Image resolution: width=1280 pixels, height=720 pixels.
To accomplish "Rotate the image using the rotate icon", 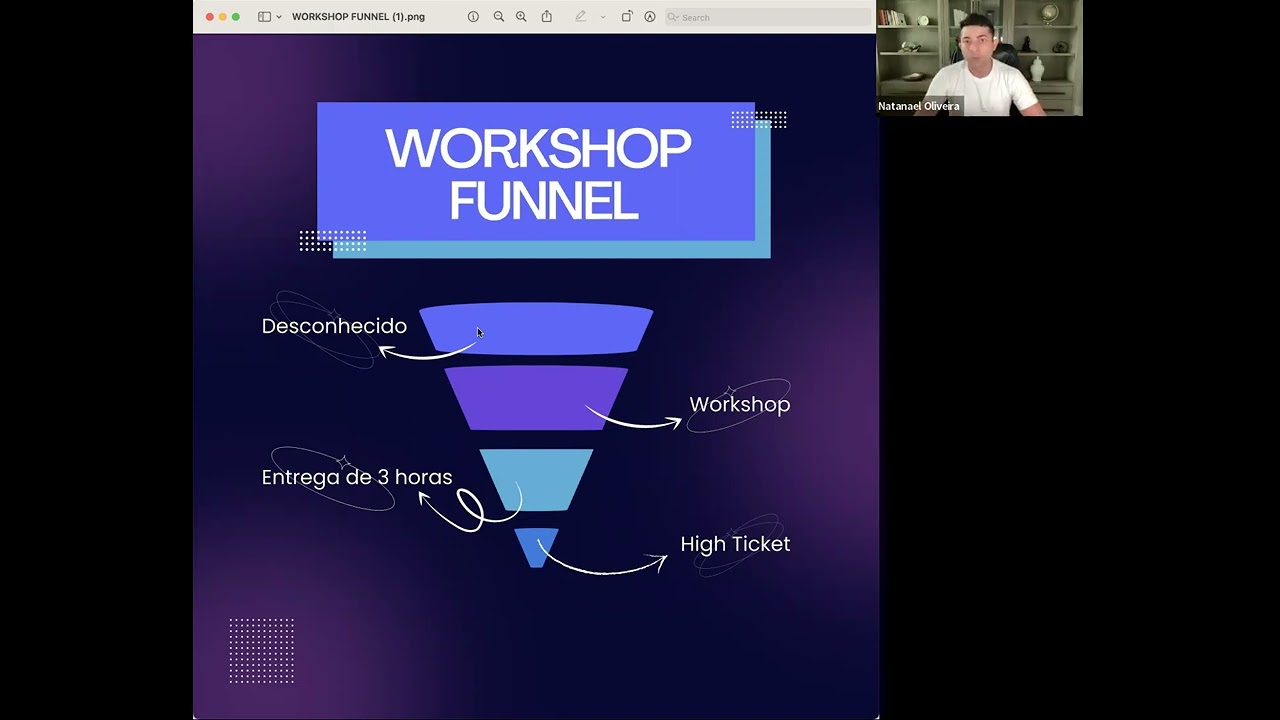I will (x=627, y=17).
